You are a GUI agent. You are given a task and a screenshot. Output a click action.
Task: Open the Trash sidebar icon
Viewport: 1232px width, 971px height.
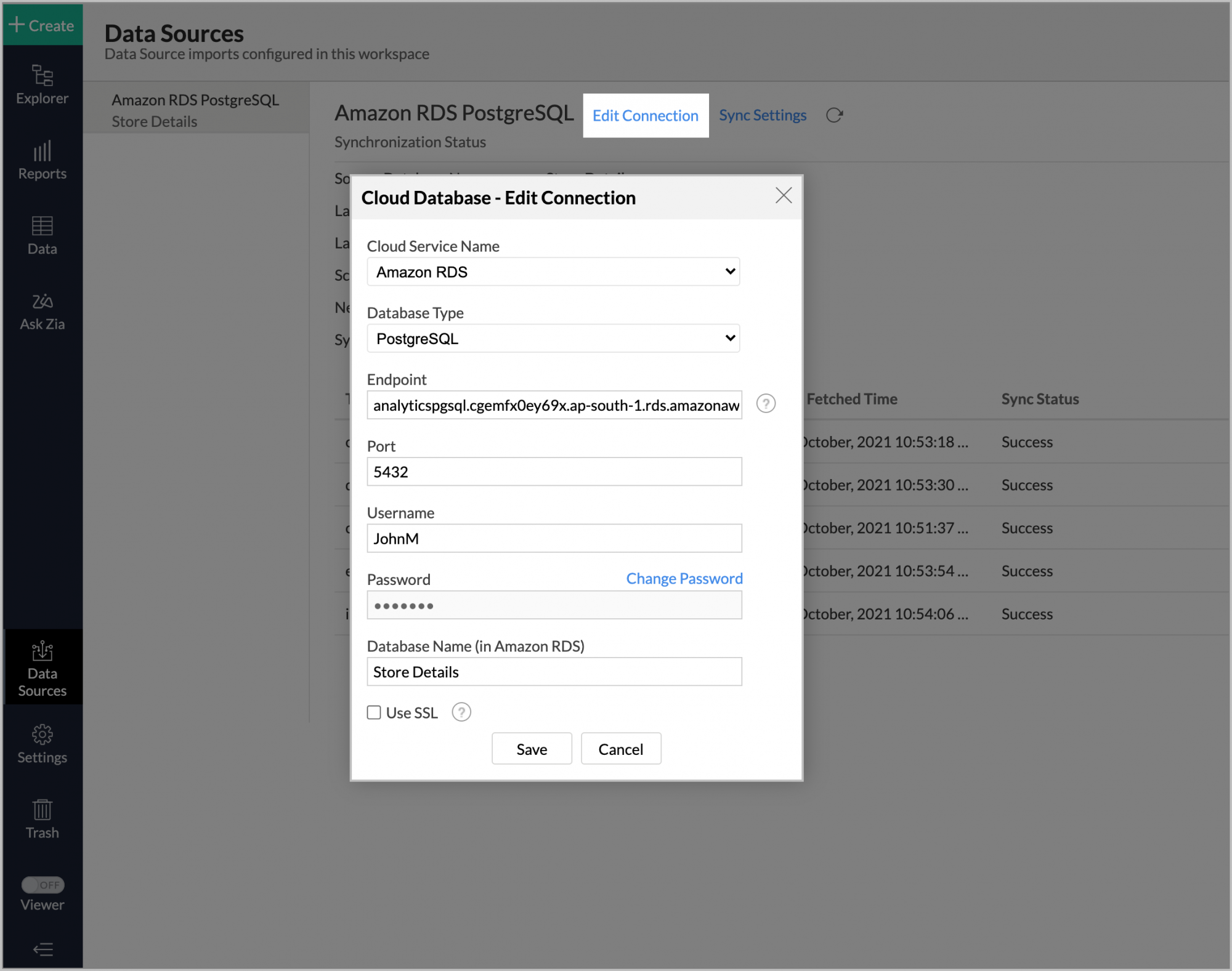coord(42,820)
